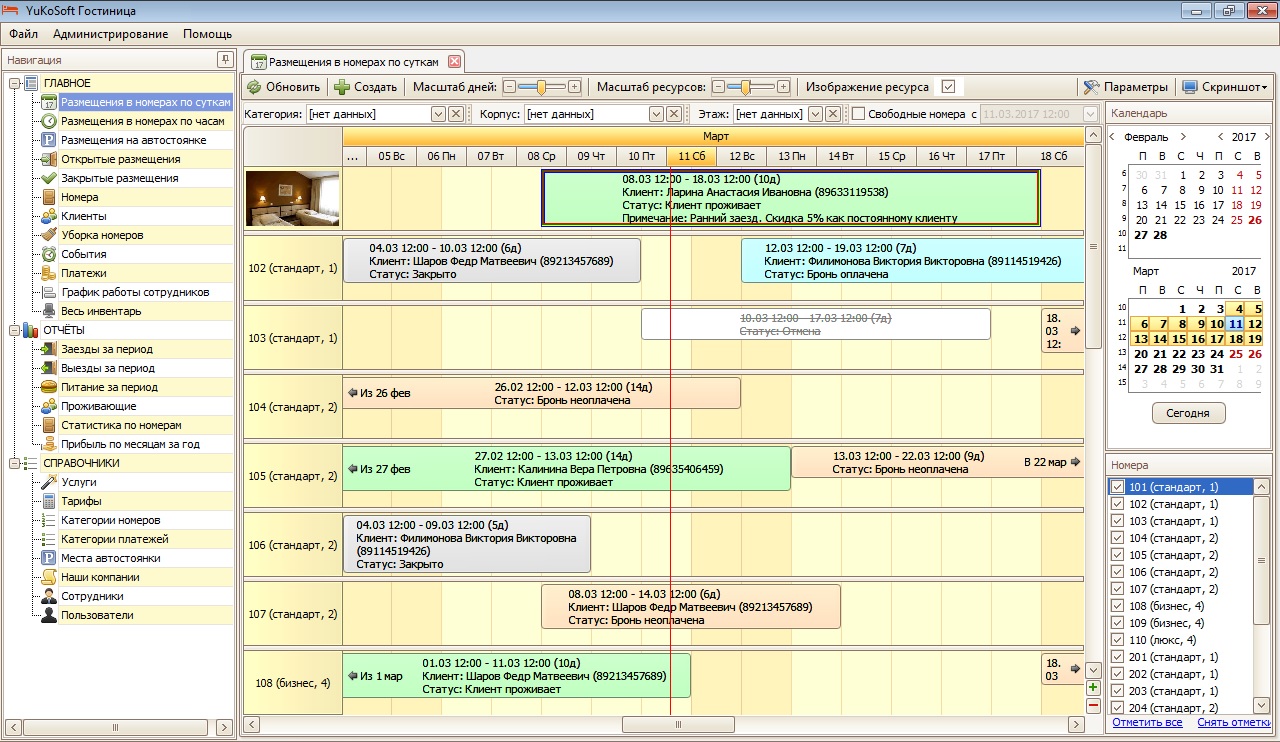Open the Администрирование menu

point(110,34)
